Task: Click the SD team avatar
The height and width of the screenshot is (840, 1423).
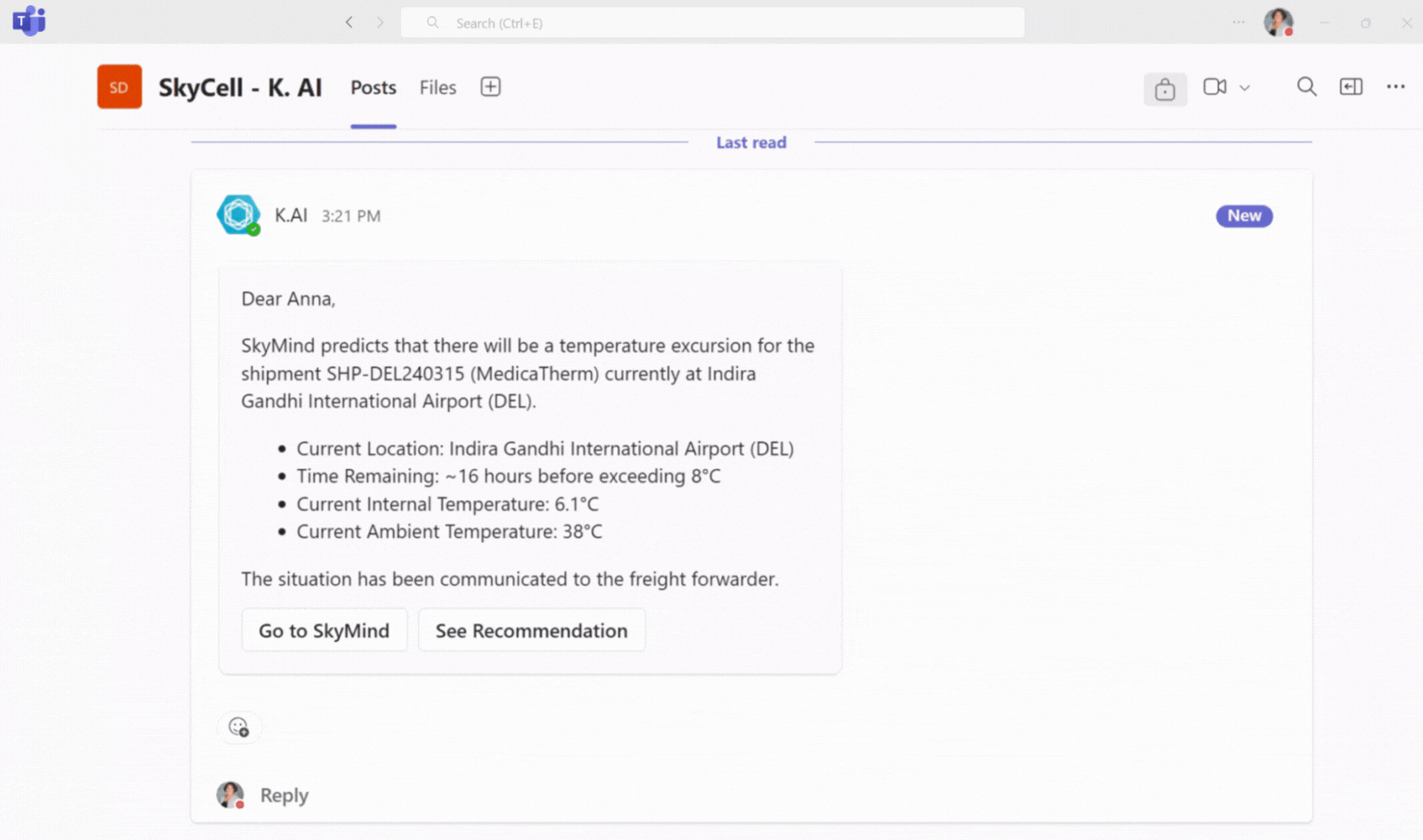Action: (x=119, y=87)
